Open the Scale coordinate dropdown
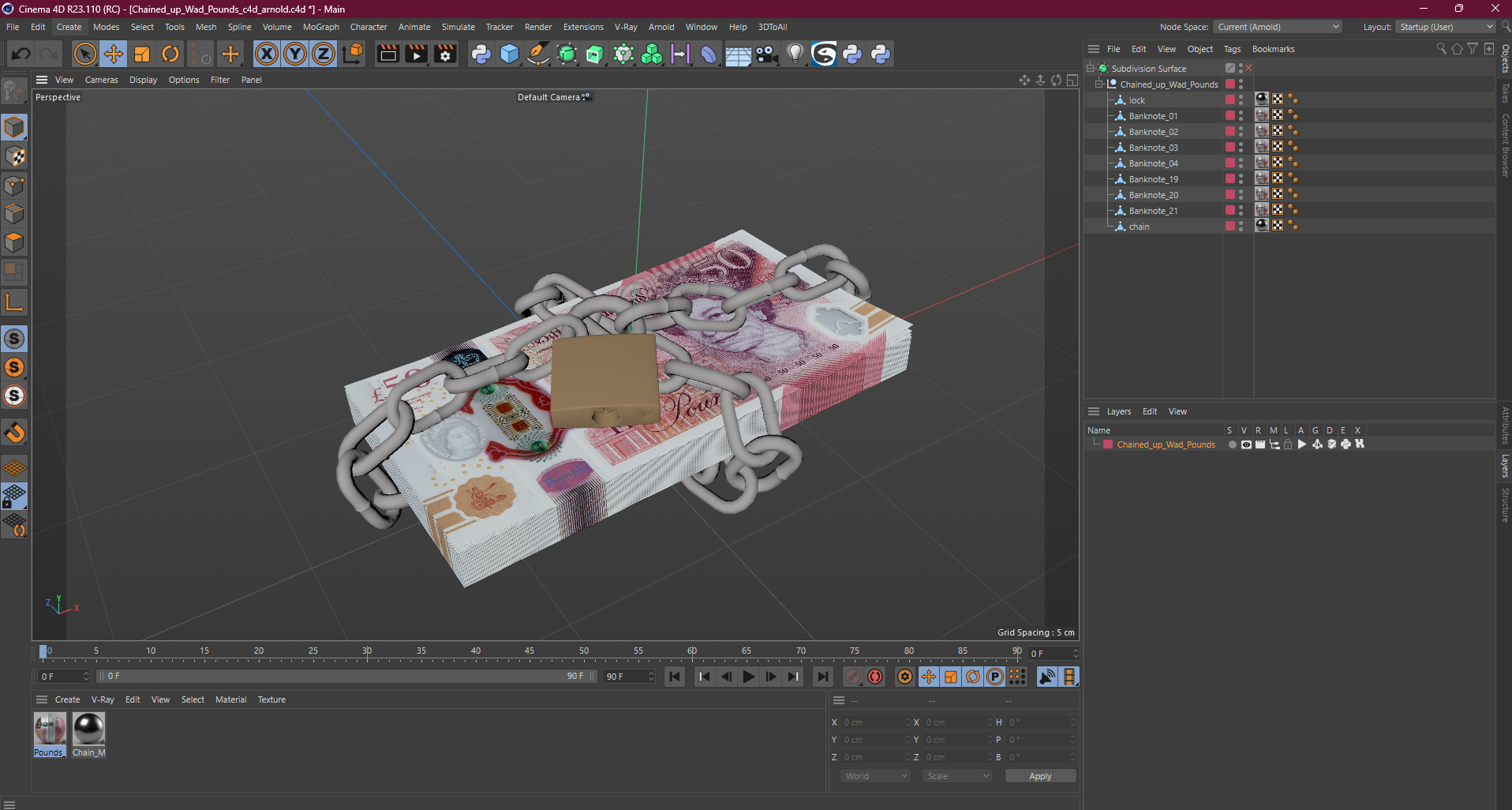Viewport: 1512px width, 810px height. (x=957, y=776)
